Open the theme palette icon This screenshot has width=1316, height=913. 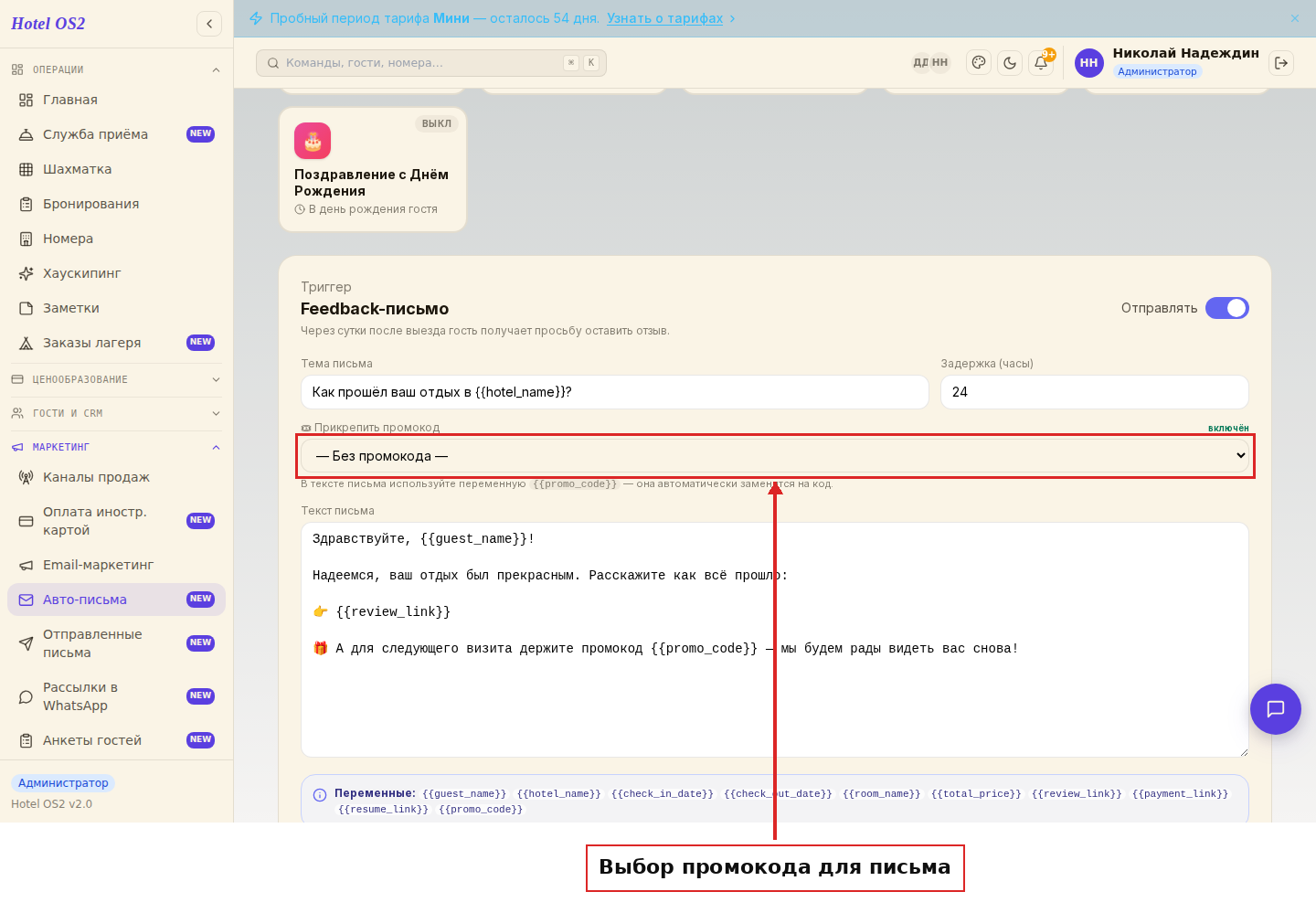pyautogui.click(x=979, y=63)
